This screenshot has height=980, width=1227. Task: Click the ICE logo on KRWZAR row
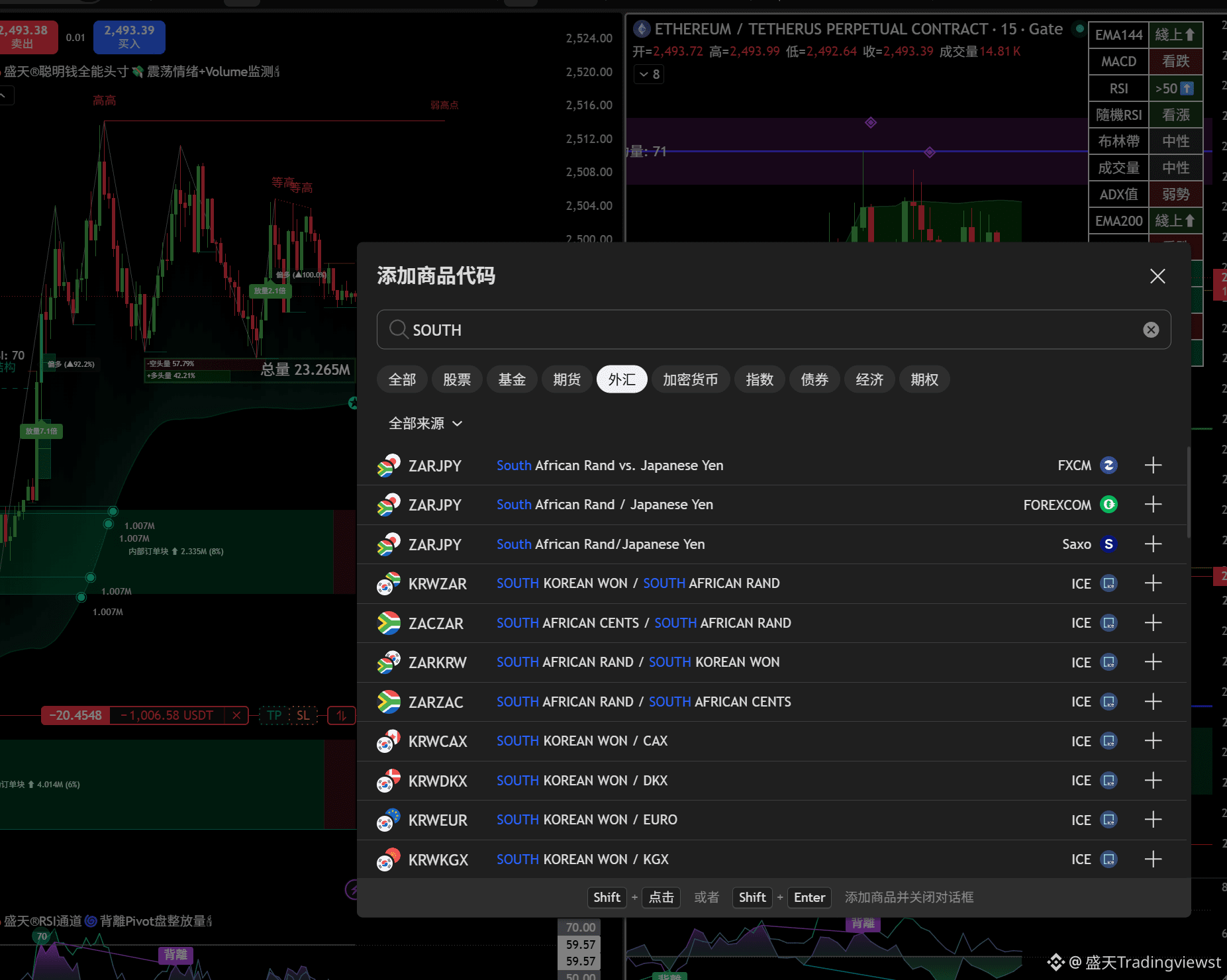[x=1108, y=583]
